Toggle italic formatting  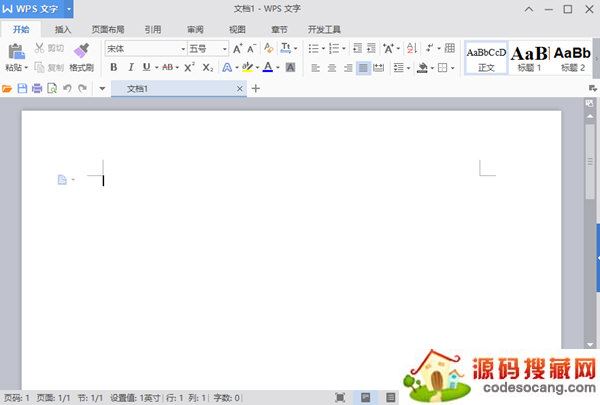point(130,67)
